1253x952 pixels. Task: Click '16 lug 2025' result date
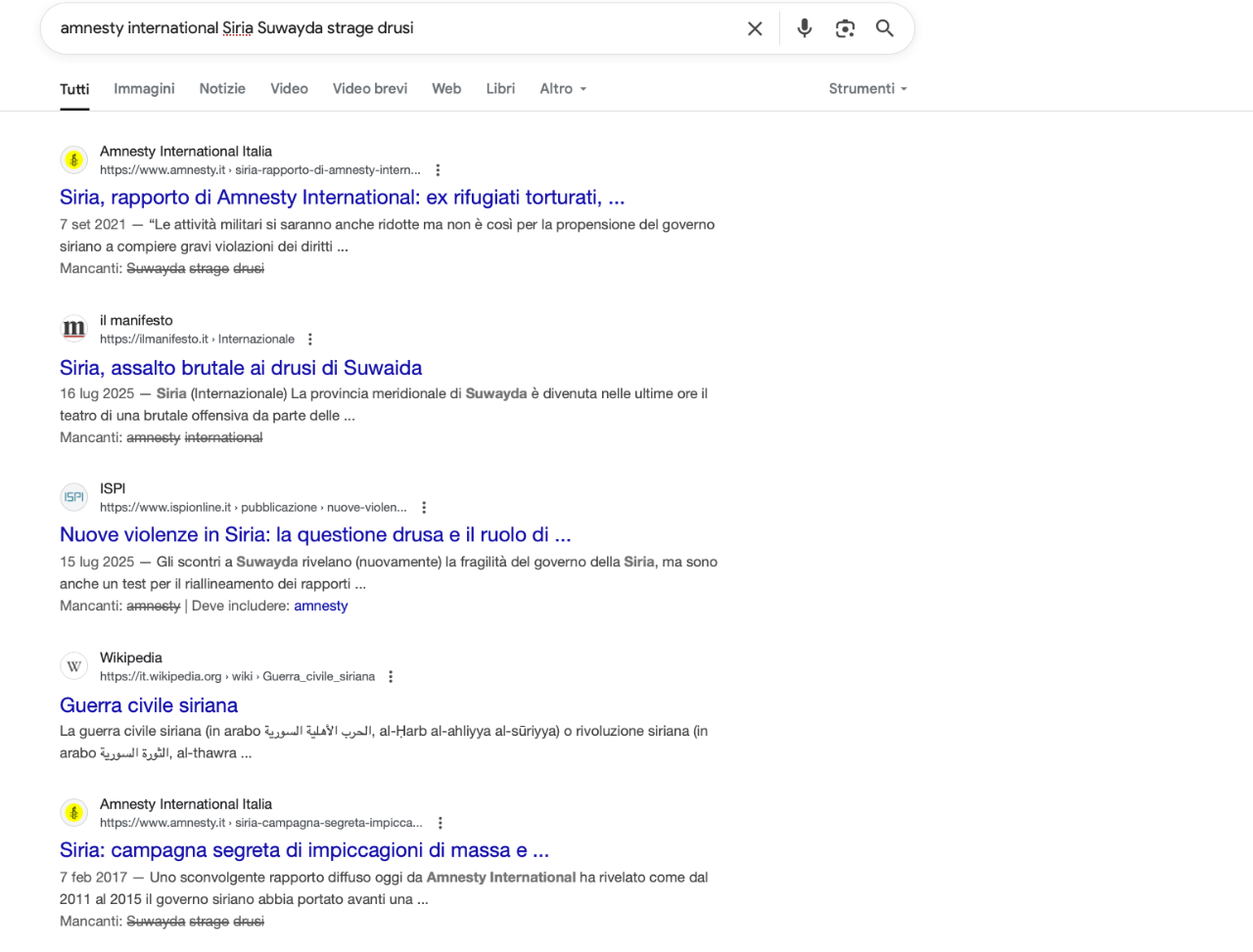click(97, 393)
